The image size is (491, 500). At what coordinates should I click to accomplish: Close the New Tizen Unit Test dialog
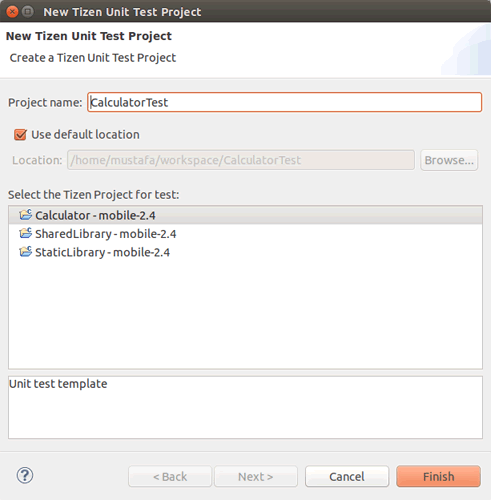tap(12, 12)
